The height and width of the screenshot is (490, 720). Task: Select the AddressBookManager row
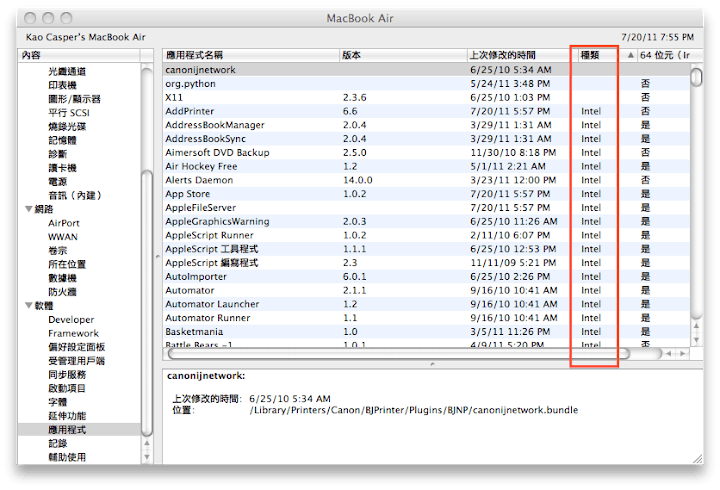pos(426,125)
